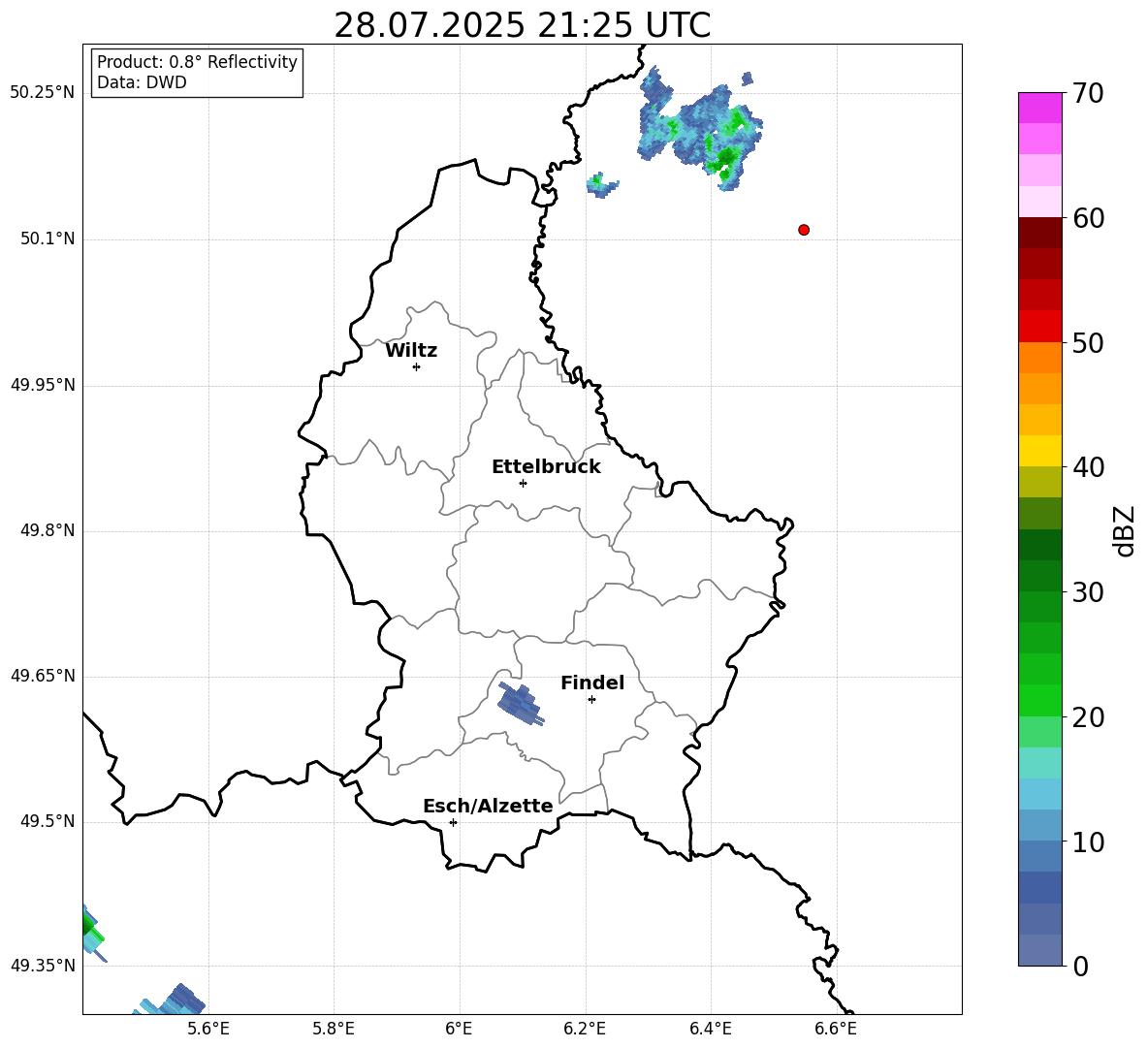This screenshot has width=1148, height=1048.
Task: Click the 50.25°N latitude label
Action: 42,93
